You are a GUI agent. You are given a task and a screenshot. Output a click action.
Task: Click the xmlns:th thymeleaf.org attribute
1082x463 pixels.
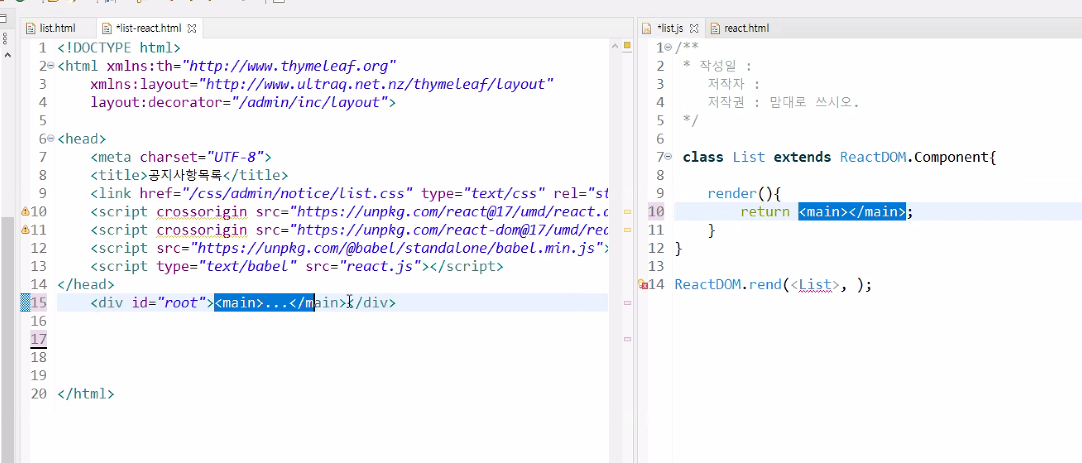click(x=251, y=66)
